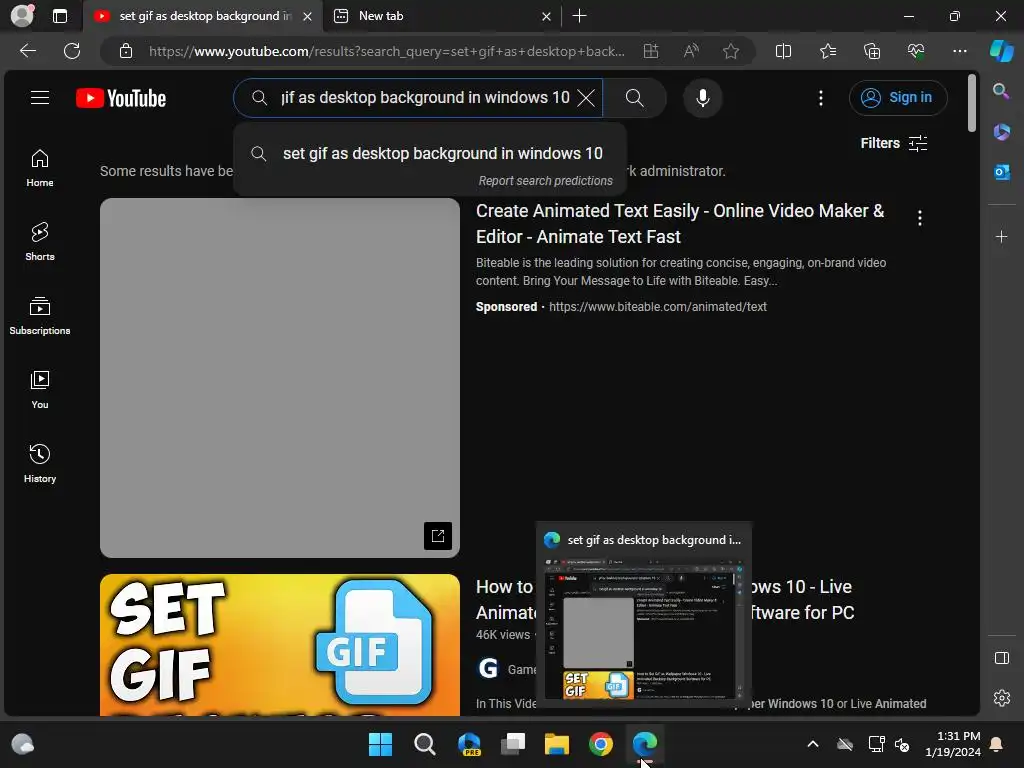View site information lock icon
The image size is (1024, 768).
pos(126,51)
